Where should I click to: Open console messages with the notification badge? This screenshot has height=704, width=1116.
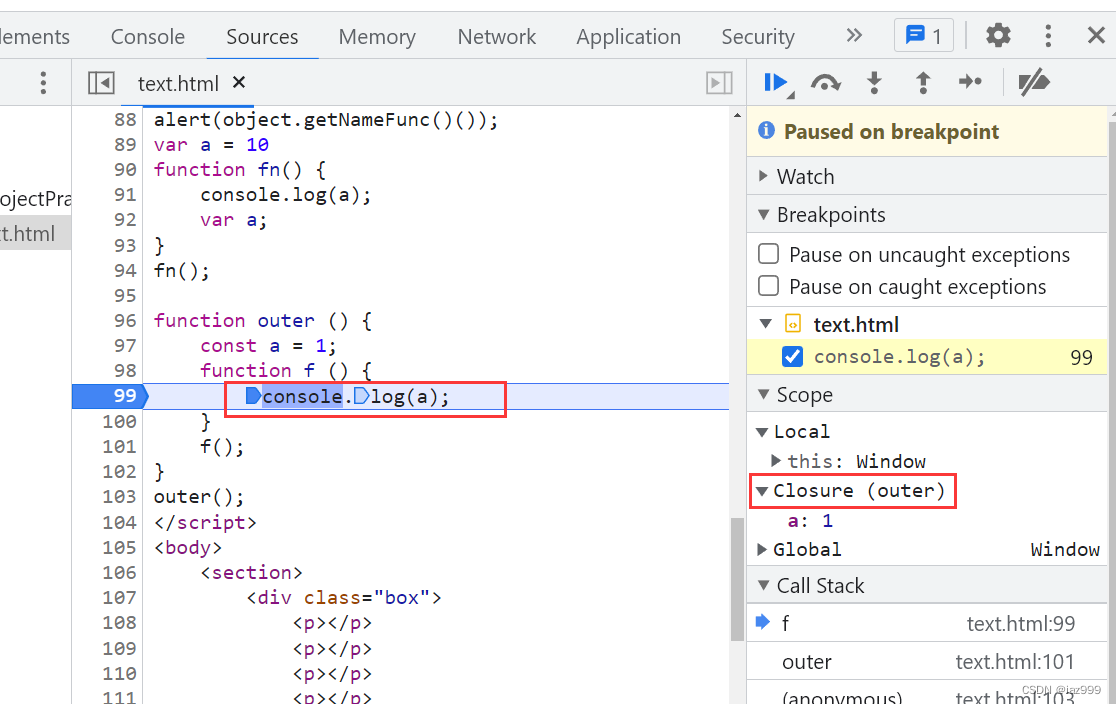(923, 35)
